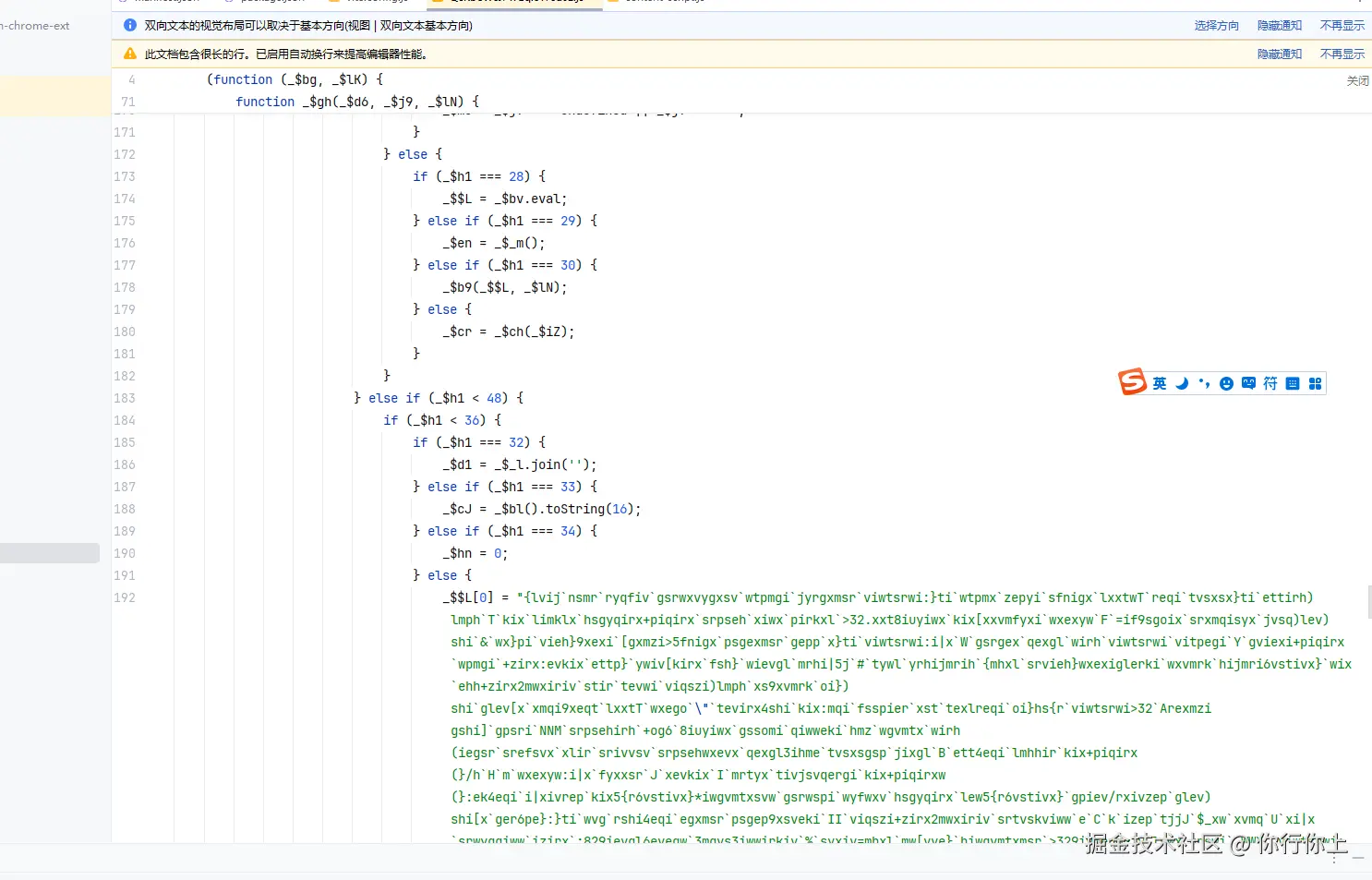The height and width of the screenshot is (880, 1372).
Task: Open the emoji smiley panel
Action: tap(1226, 383)
